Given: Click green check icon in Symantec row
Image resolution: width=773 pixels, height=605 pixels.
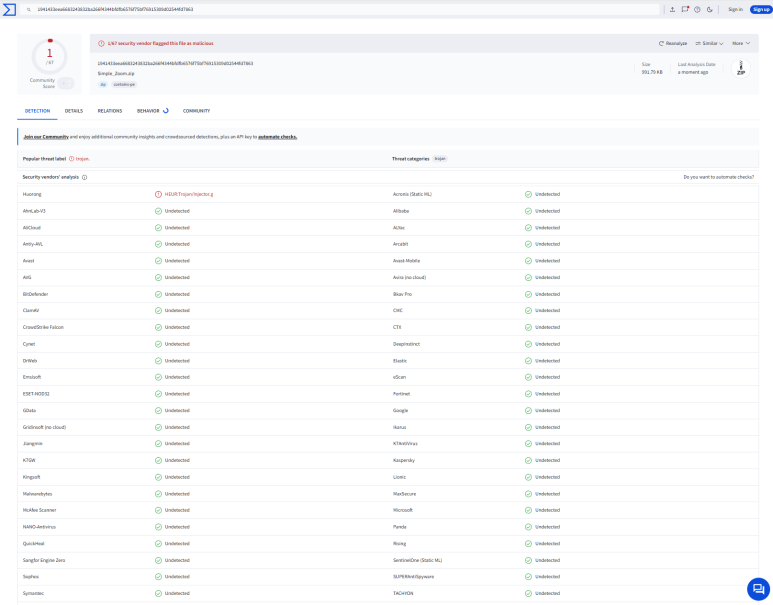Looking at the screenshot, I should tap(158, 593).
